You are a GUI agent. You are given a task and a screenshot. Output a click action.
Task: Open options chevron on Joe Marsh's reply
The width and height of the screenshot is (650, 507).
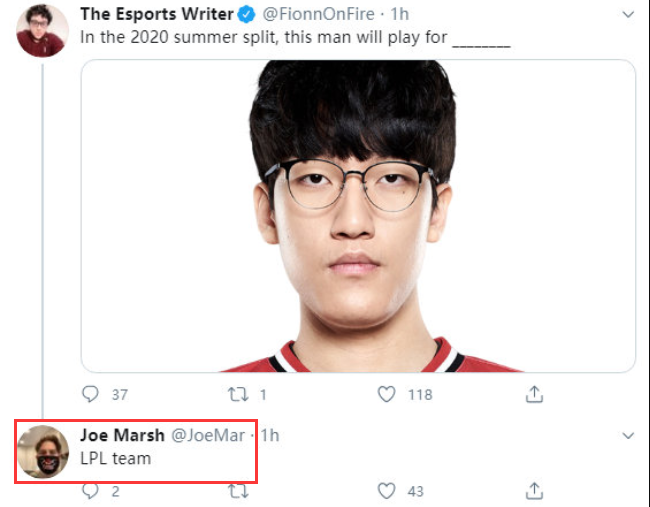pos(628,436)
